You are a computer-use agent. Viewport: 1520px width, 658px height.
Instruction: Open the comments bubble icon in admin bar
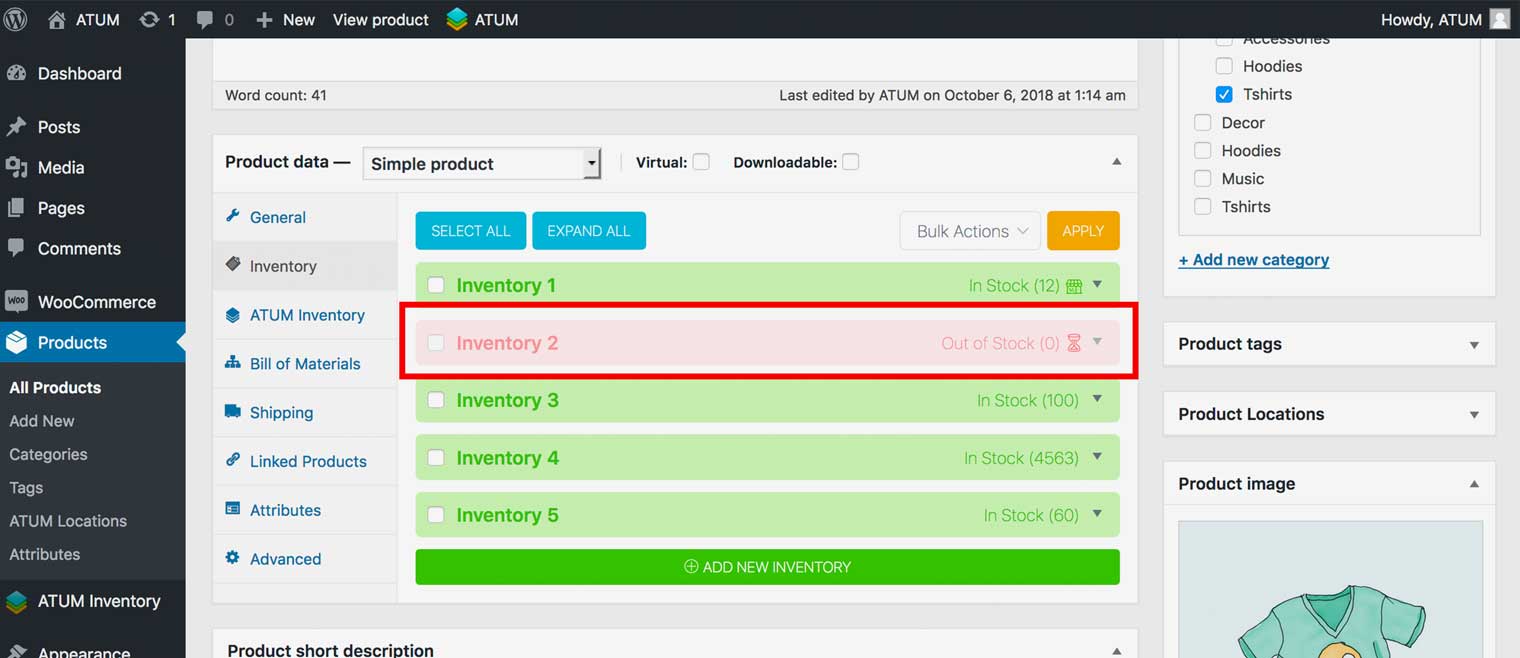pyautogui.click(x=205, y=20)
